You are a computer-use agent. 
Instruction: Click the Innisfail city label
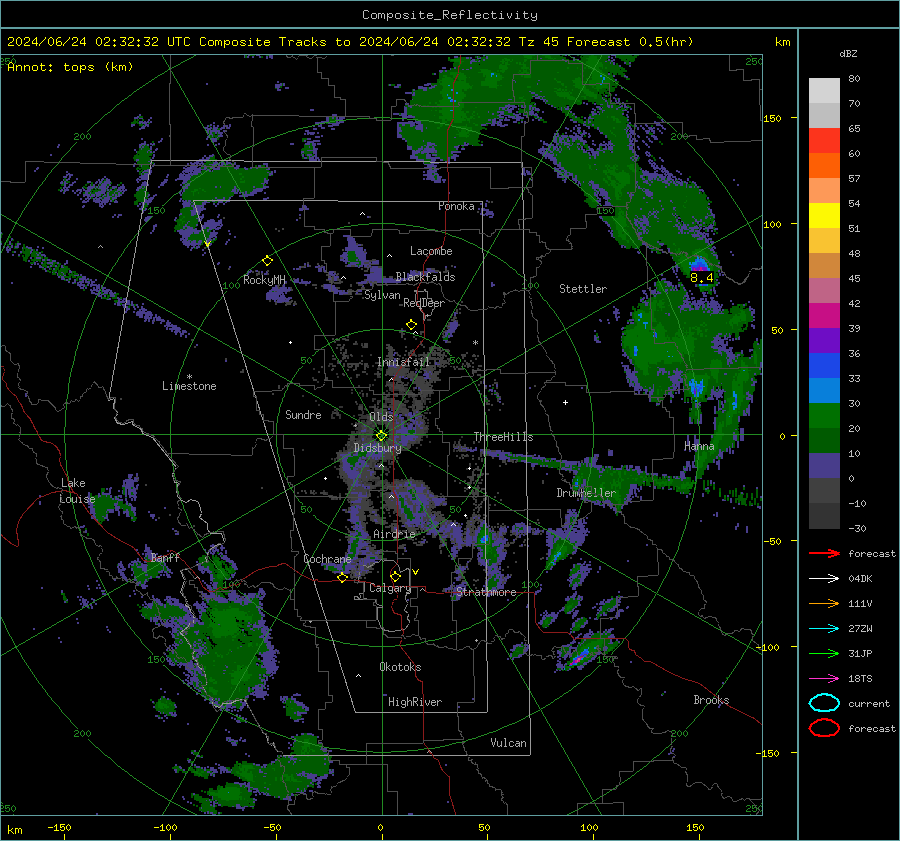(403, 362)
